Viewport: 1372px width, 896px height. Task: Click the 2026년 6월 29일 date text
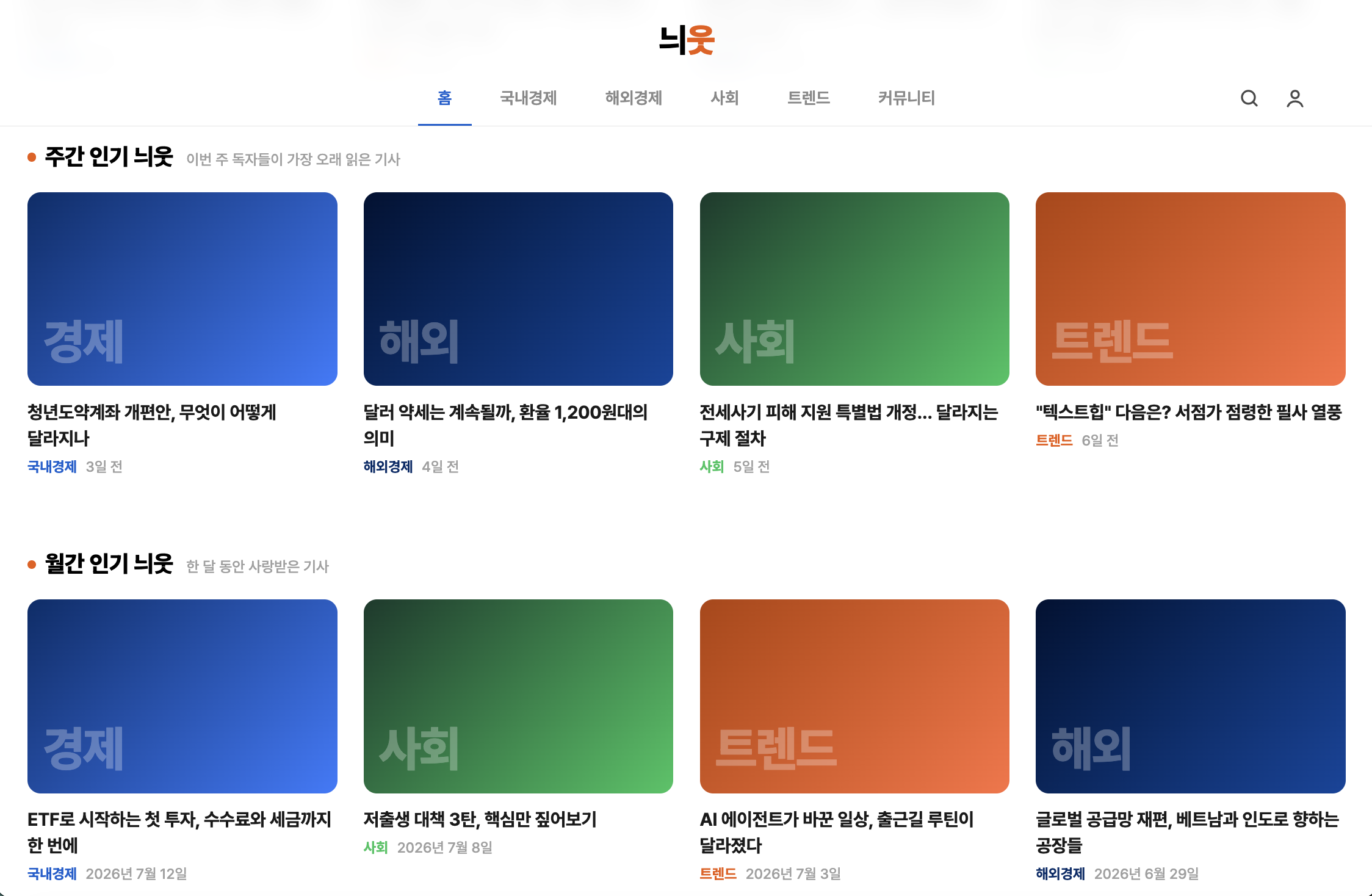click(x=1146, y=873)
